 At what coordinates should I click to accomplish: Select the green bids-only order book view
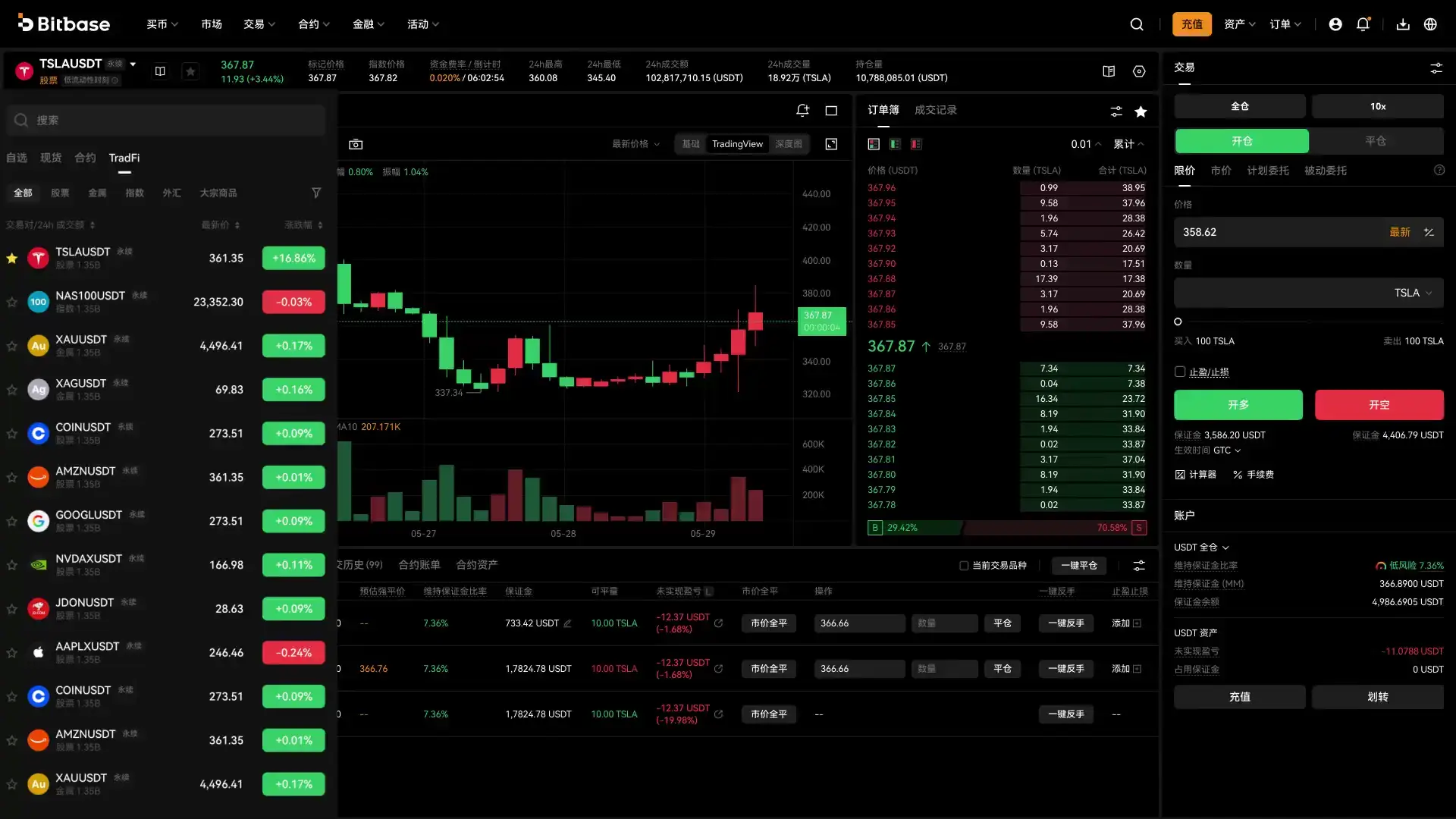[x=895, y=144]
